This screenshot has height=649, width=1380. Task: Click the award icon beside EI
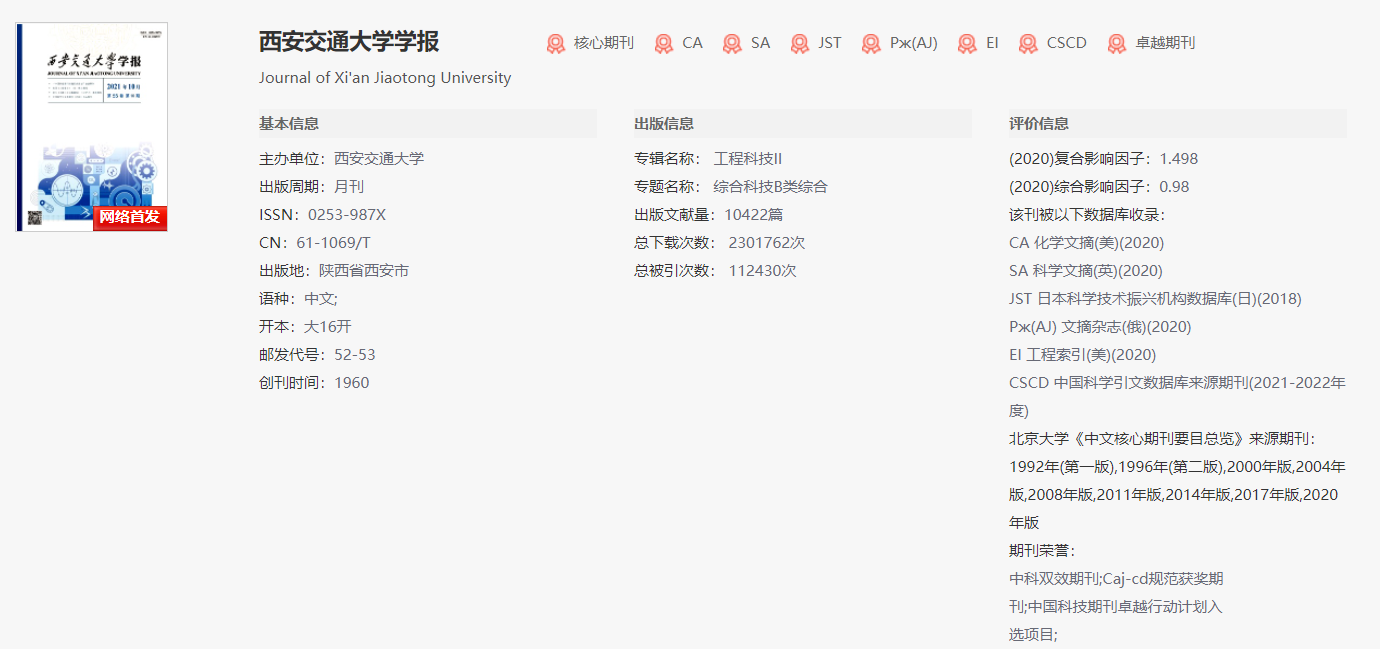967,43
